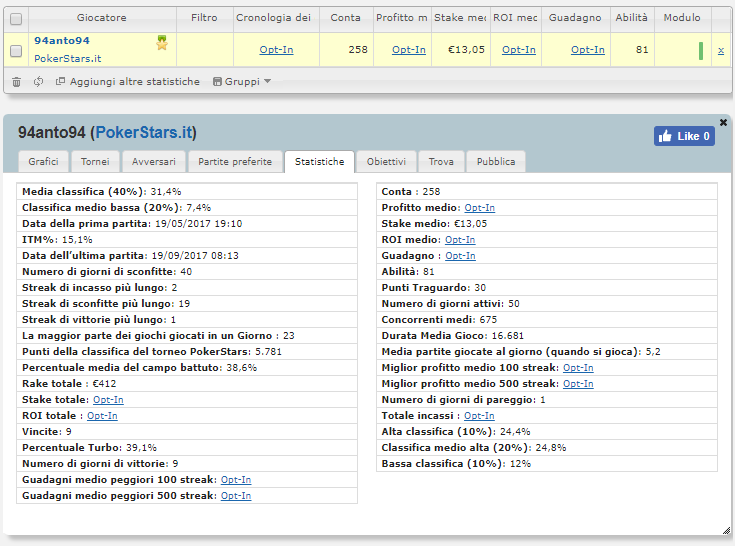Viewport: 735px width, 546px height.
Task: Click ITM%: 15,1% statistic row
Action: pyautogui.click(x=187, y=240)
